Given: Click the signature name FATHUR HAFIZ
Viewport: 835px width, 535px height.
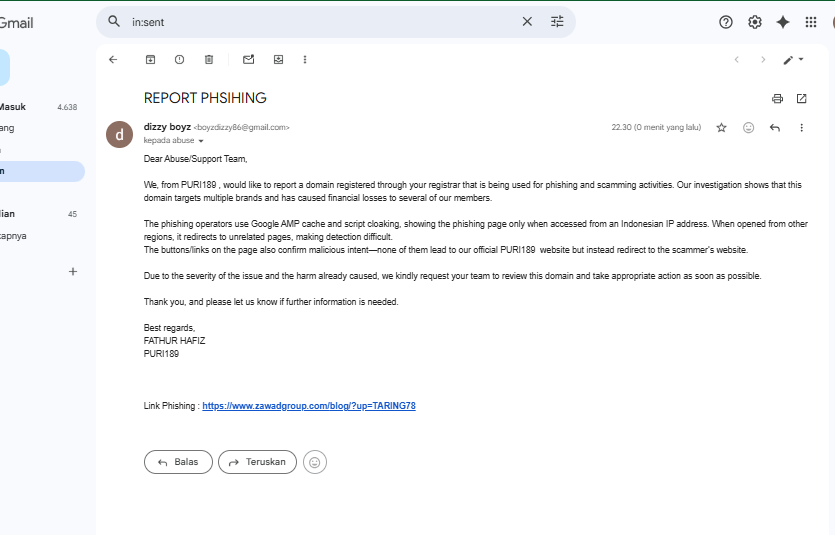Looking at the screenshot, I should tap(174, 341).
